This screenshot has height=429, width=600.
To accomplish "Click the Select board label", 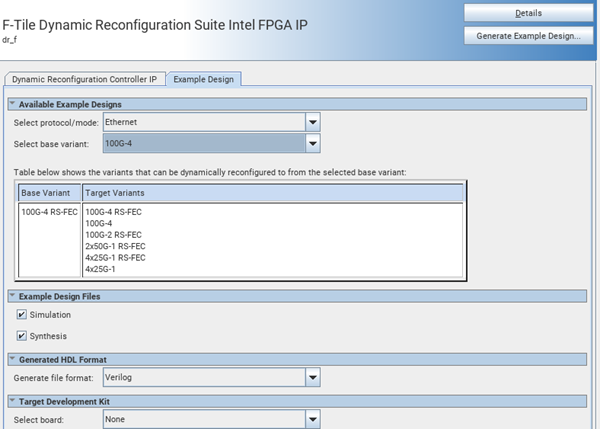I will pos(39,420).
